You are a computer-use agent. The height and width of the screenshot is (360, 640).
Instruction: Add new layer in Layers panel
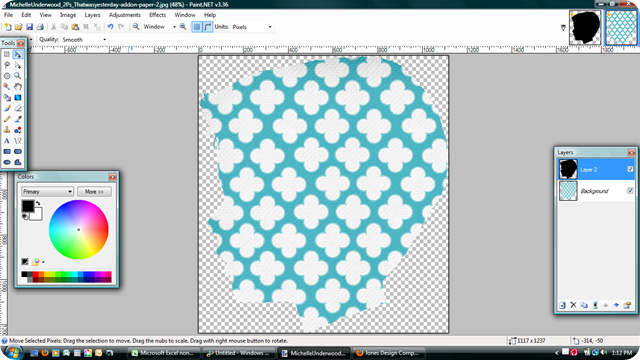562,305
